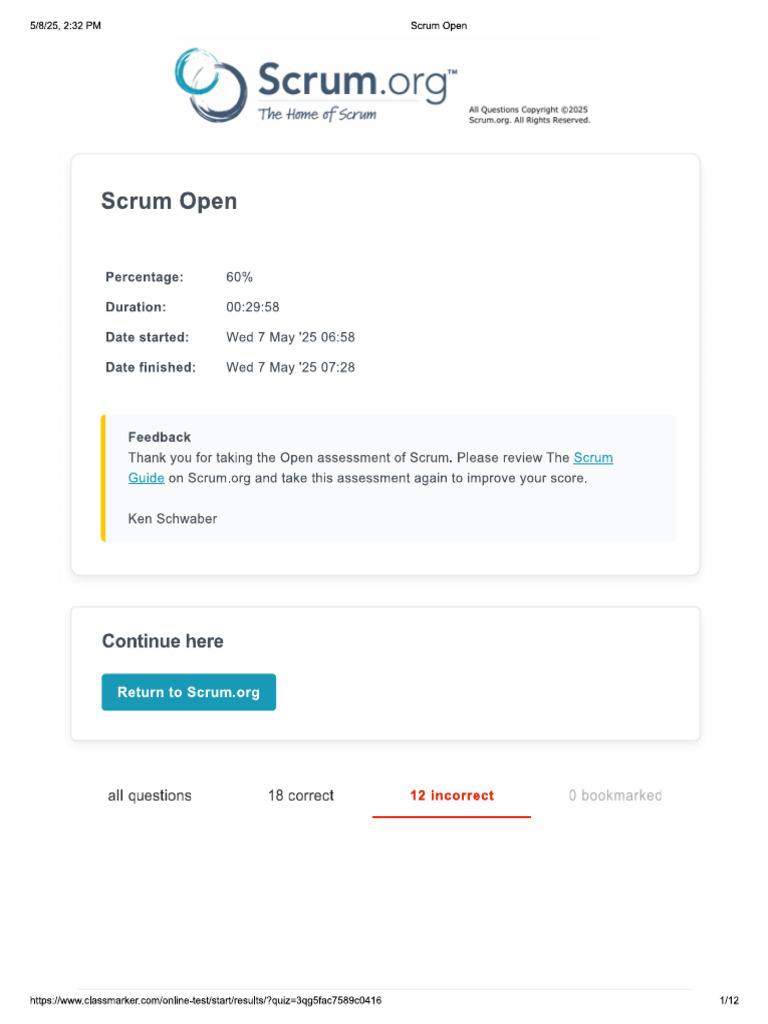Click the date started value

tap(290, 337)
